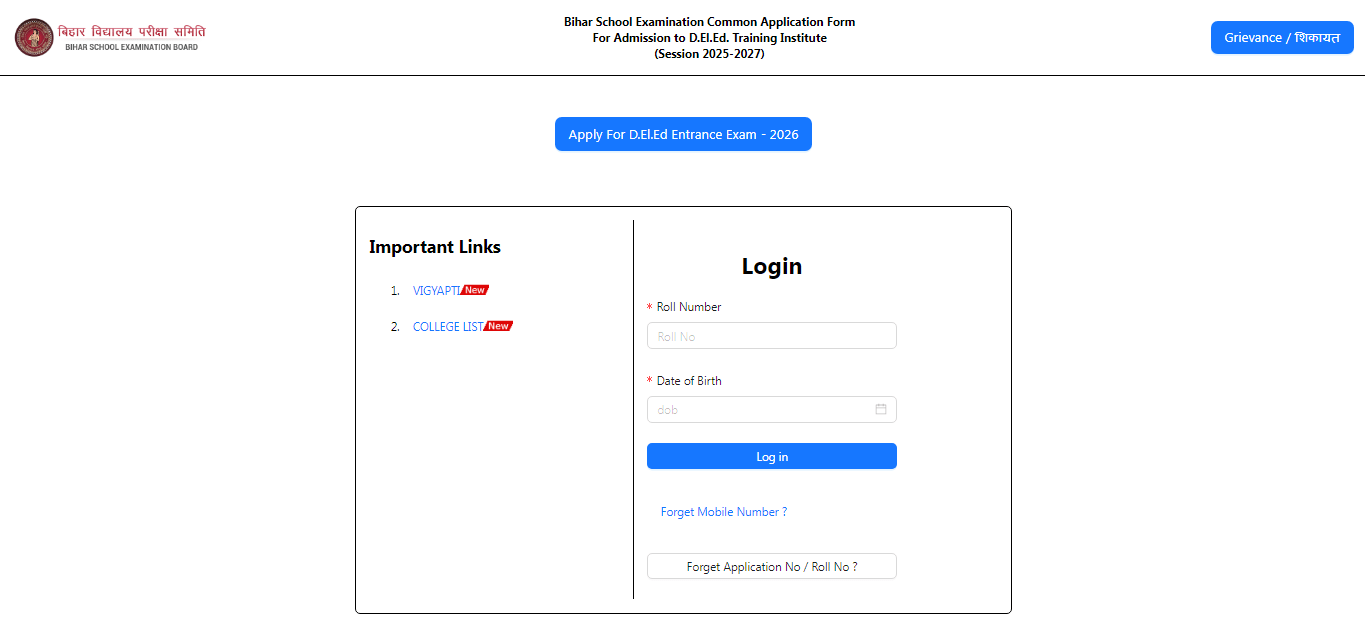Click the red New badge beside COLLEGE LIST
1365x636 pixels.
499,326
